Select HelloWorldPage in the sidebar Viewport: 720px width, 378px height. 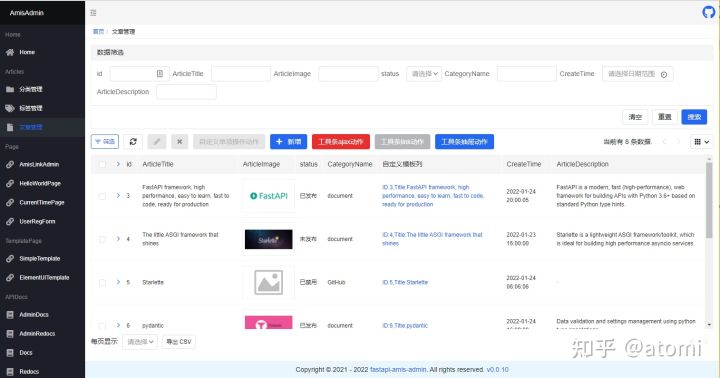40,183
